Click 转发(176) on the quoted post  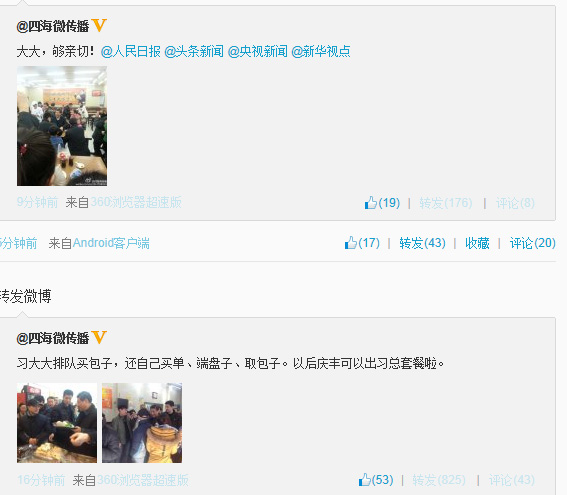pyautogui.click(x=446, y=203)
